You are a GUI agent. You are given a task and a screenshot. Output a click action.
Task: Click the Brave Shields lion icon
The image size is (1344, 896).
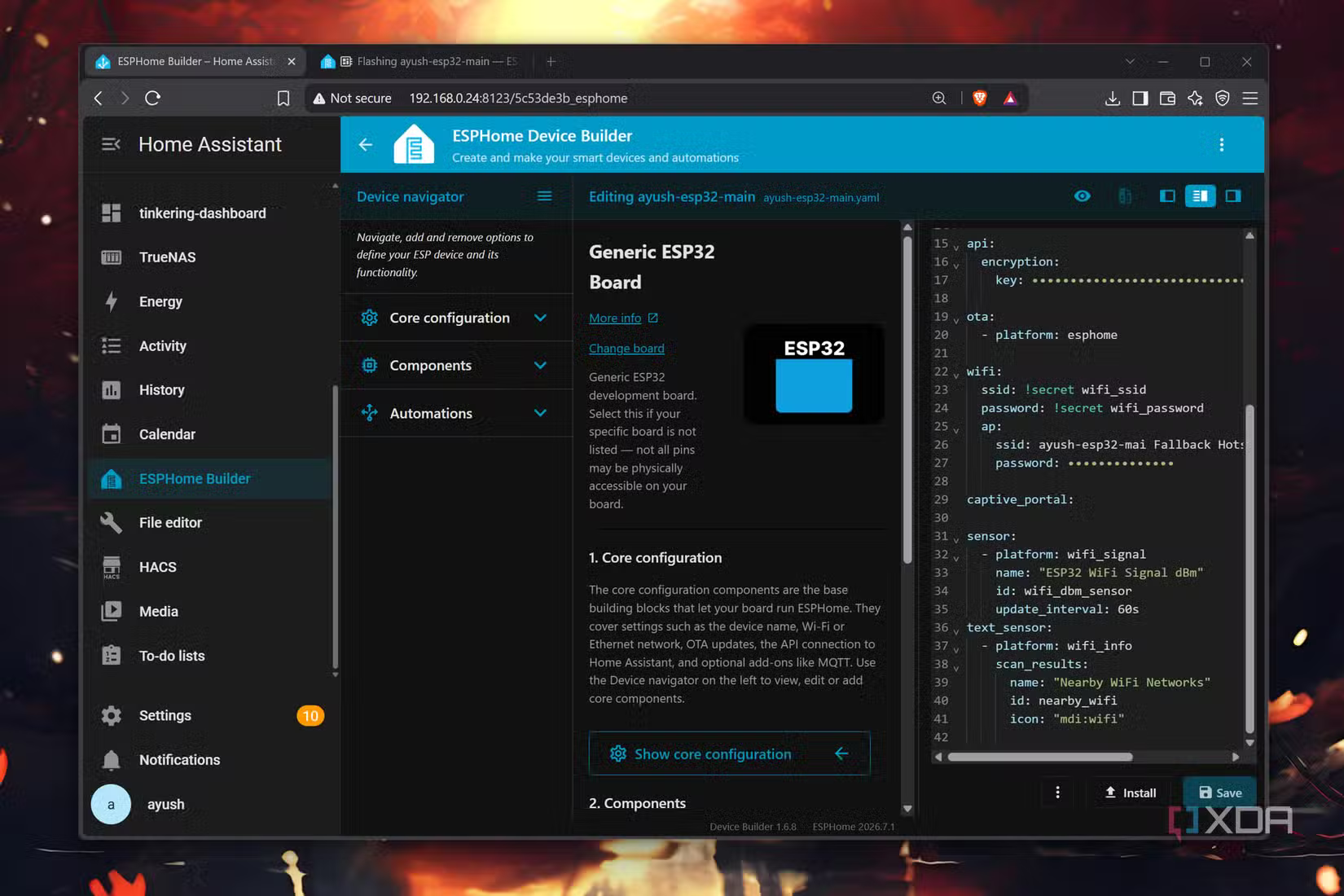click(x=980, y=99)
